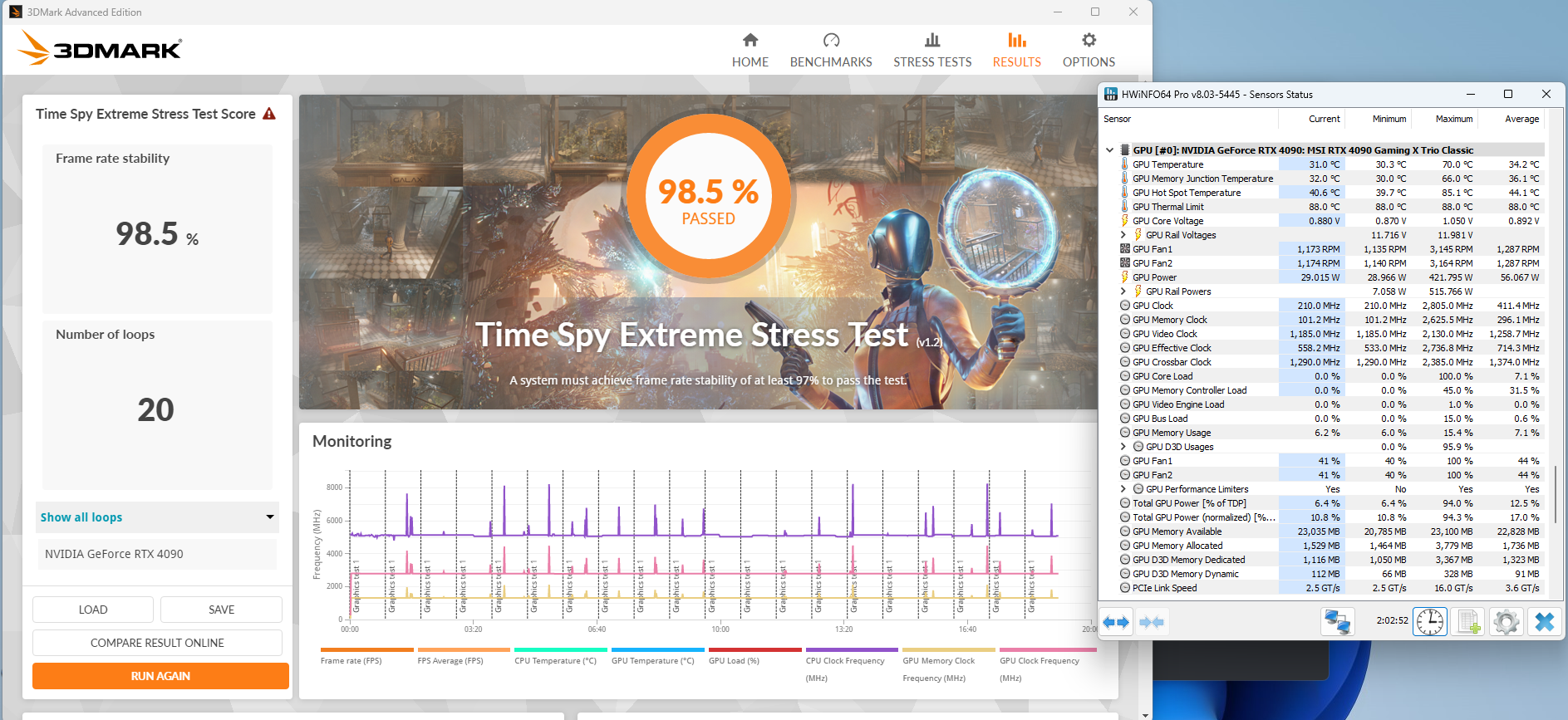This screenshot has width=1568, height=720.
Task: Open the HWiNFO settings gear icon
Action: click(x=1506, y=621)
